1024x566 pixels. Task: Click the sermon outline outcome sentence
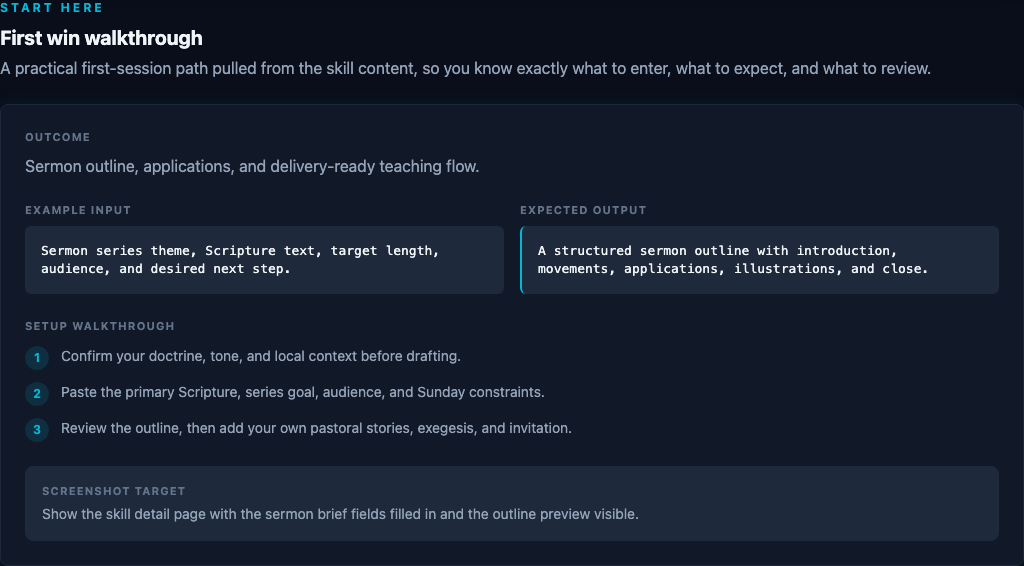tap(252, 166)
